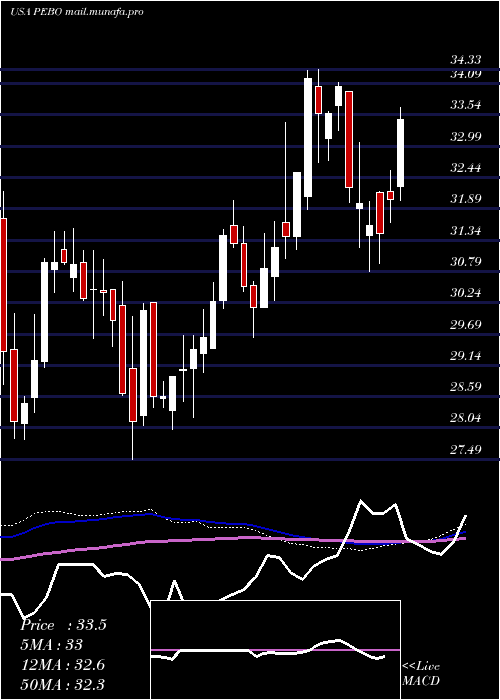Image resolution: width=500 pixels, height=700 pixels.
Task: Click the 28.59 price axis label
Action: 465,387
